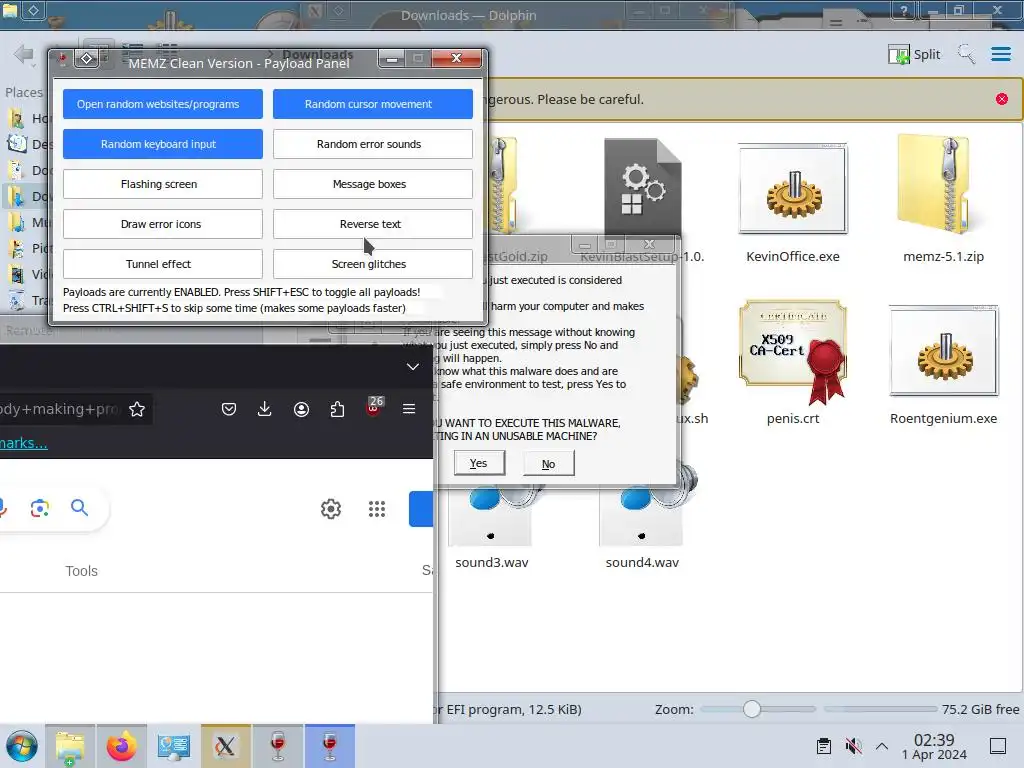The image size is (1024, 768).
Task: Open Firefox account icon
Action: point(301,409)
